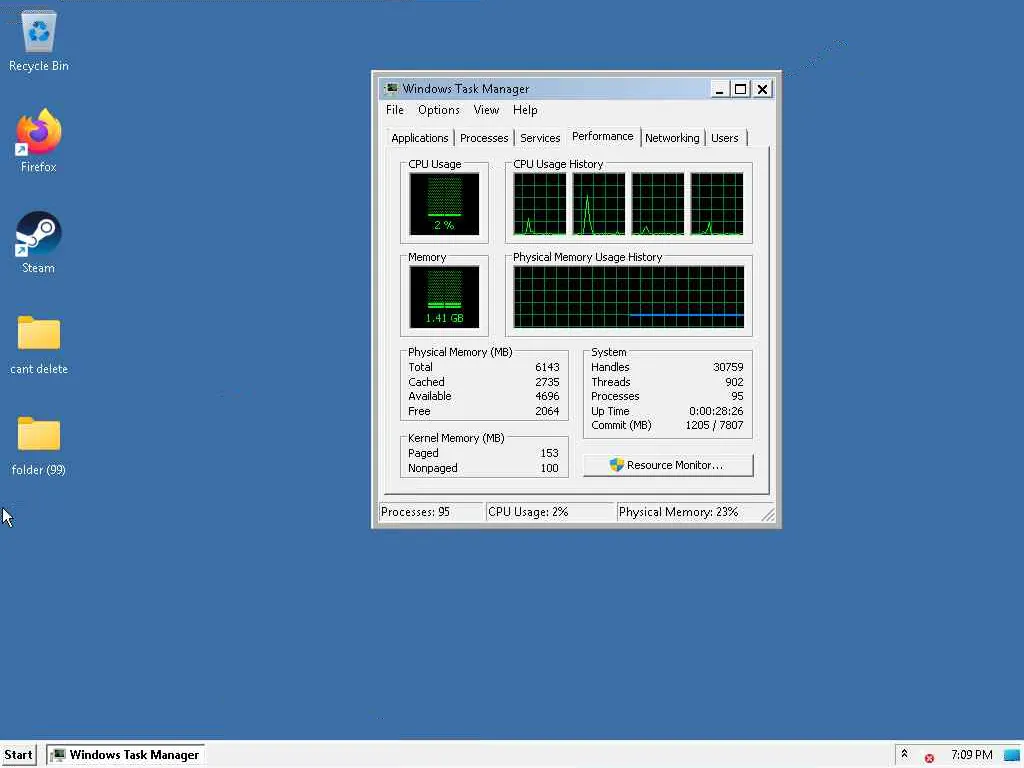The image size is (1024, 768).
Task: Click the Memory 1.41 GB gauge
Action: coord(444,296)
